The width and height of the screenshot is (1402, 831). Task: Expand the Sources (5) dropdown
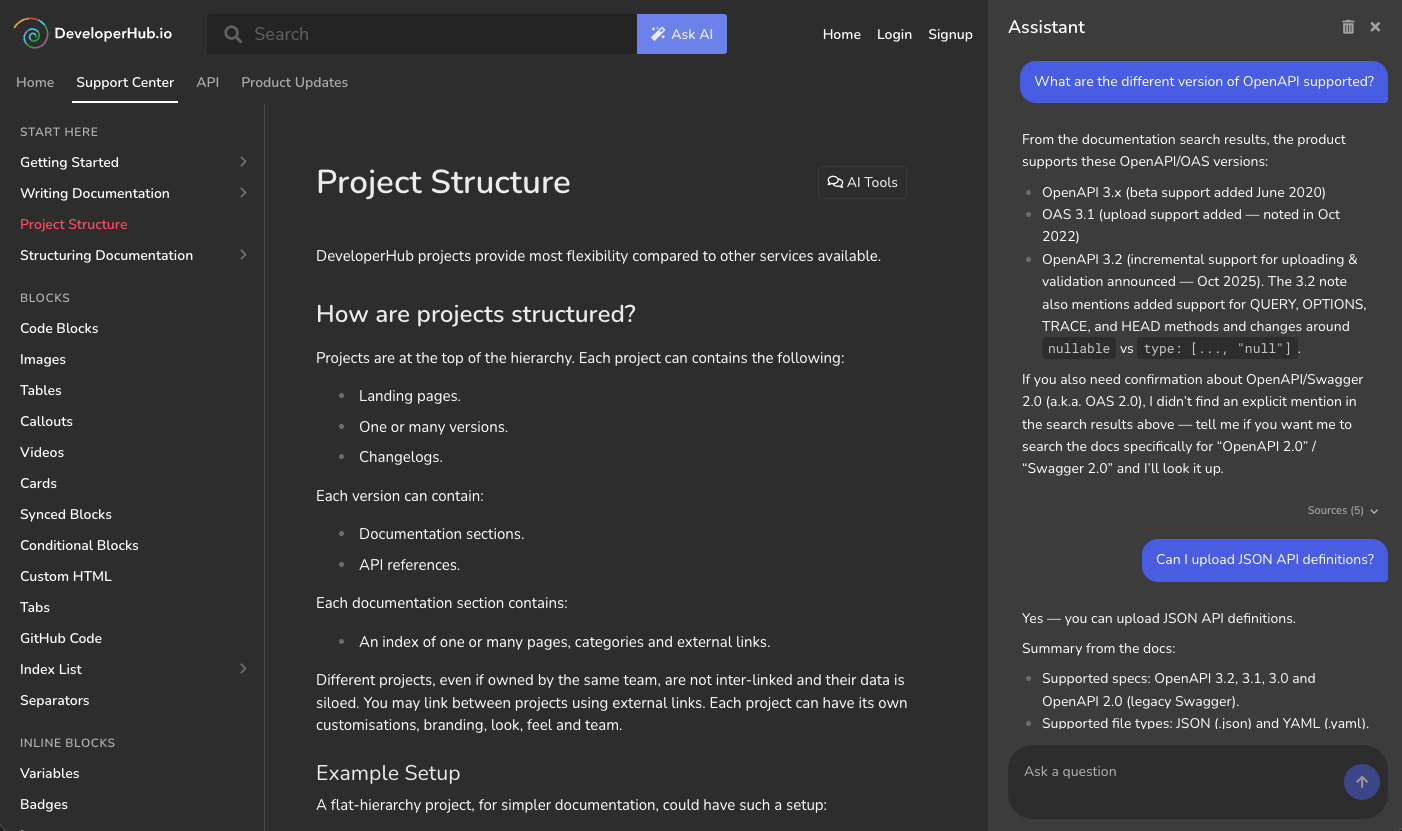(1342, 511)
